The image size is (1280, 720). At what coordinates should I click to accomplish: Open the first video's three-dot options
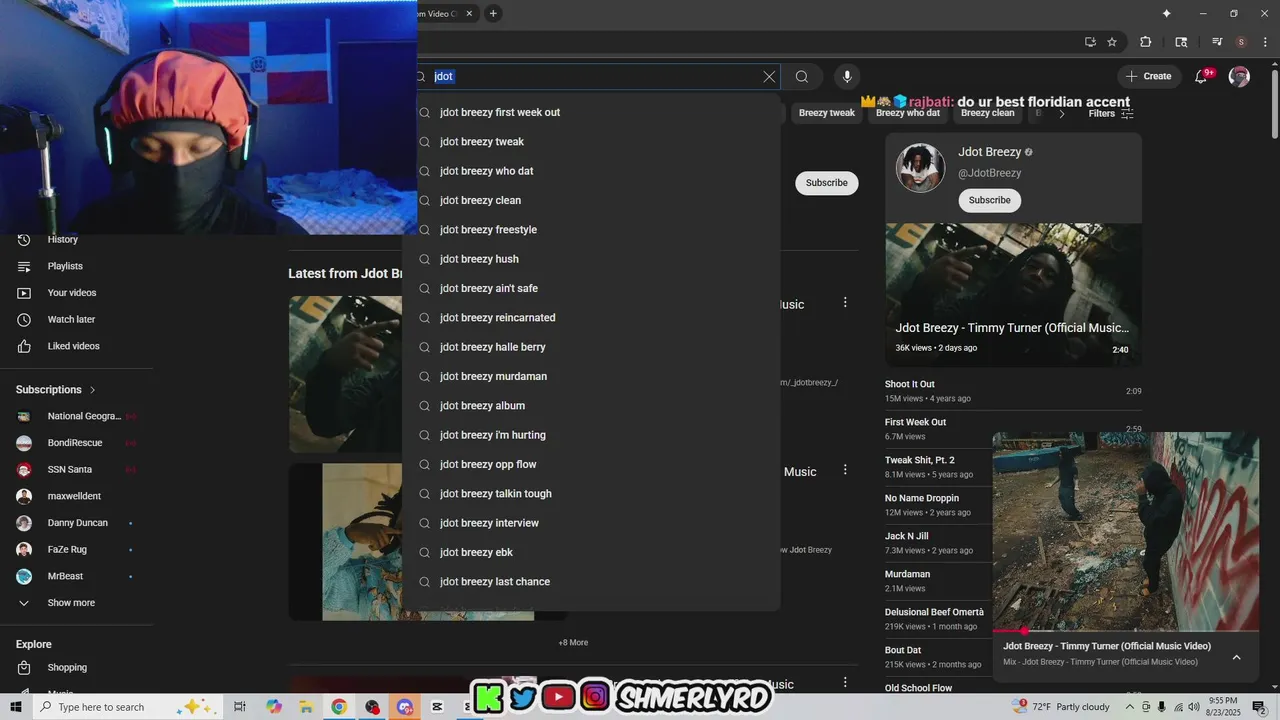coord(845,302)
